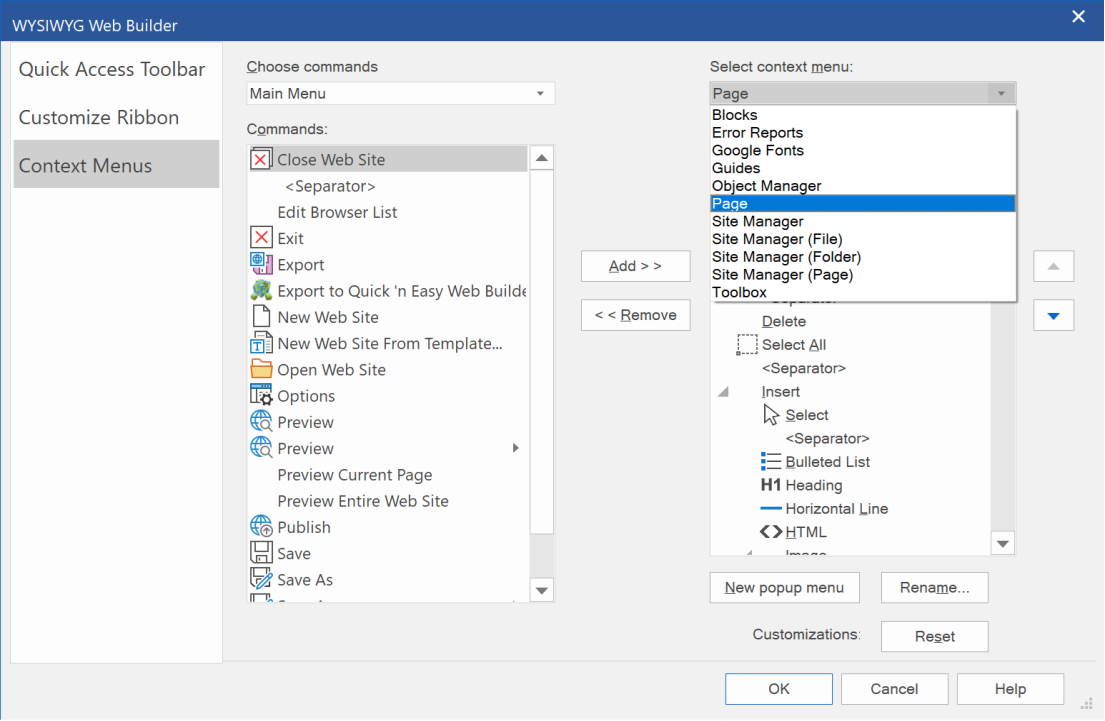This screenshot has height=721, width=1105.
Task: Click the New popup menu button
Action: 784,588
